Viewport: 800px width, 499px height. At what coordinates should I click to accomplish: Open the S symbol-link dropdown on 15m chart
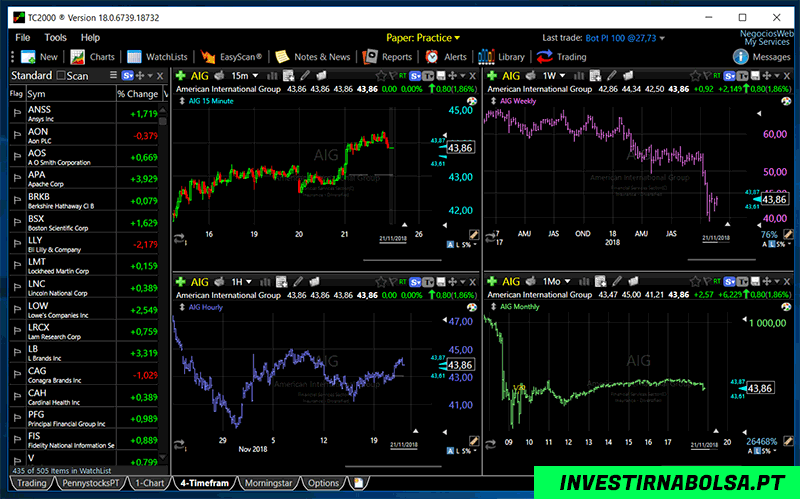(x=415, y=76)
